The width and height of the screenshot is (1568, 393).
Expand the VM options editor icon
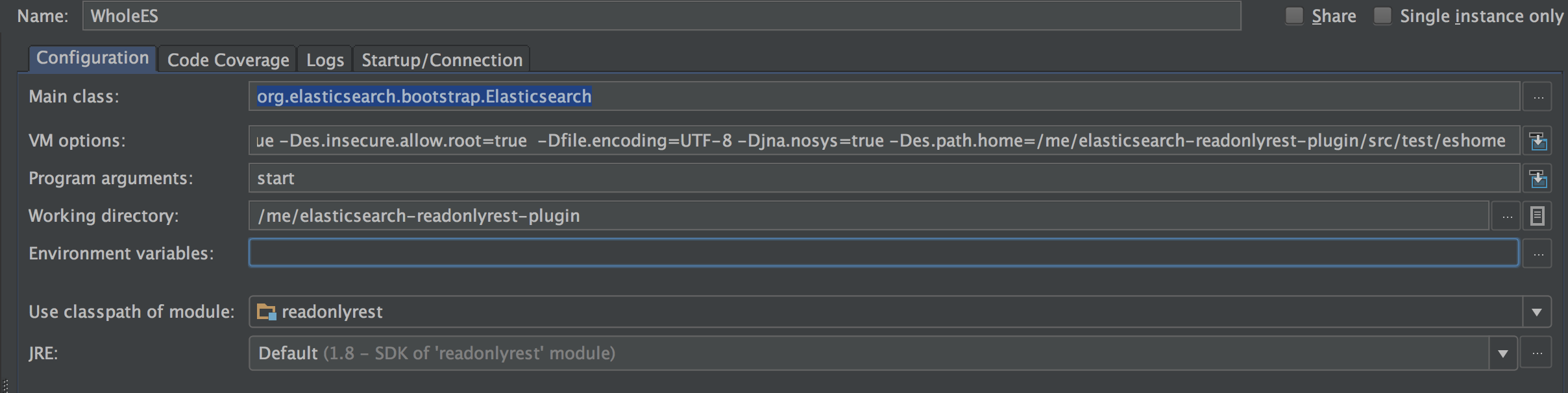[1538, 140]
